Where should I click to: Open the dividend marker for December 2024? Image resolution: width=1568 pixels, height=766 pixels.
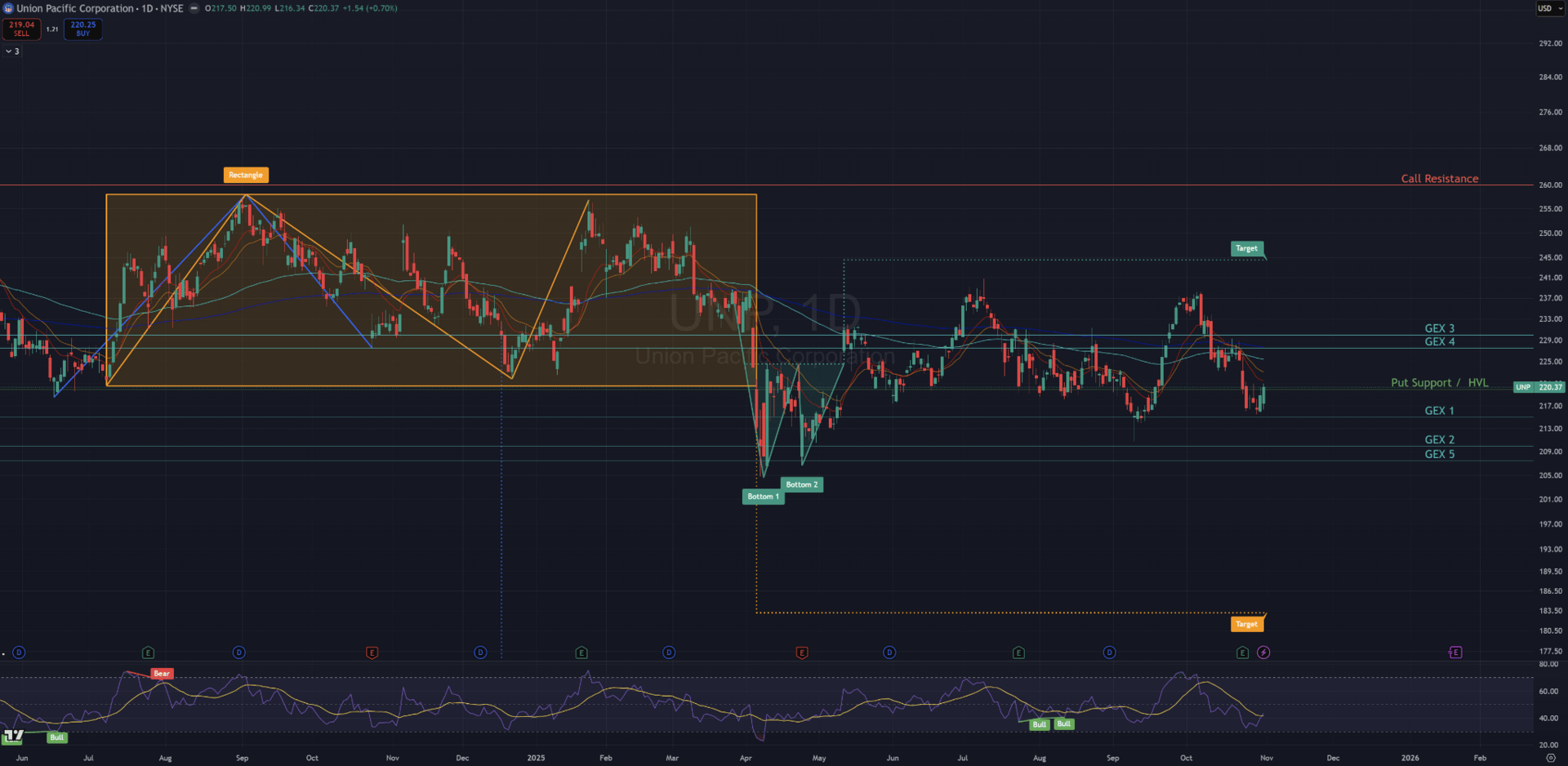tap(480, 652)
